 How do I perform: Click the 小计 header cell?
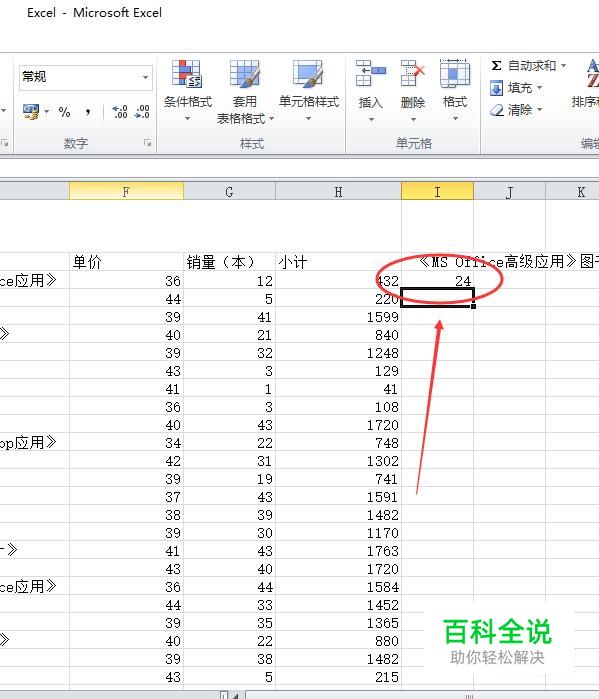coord(338,262)
